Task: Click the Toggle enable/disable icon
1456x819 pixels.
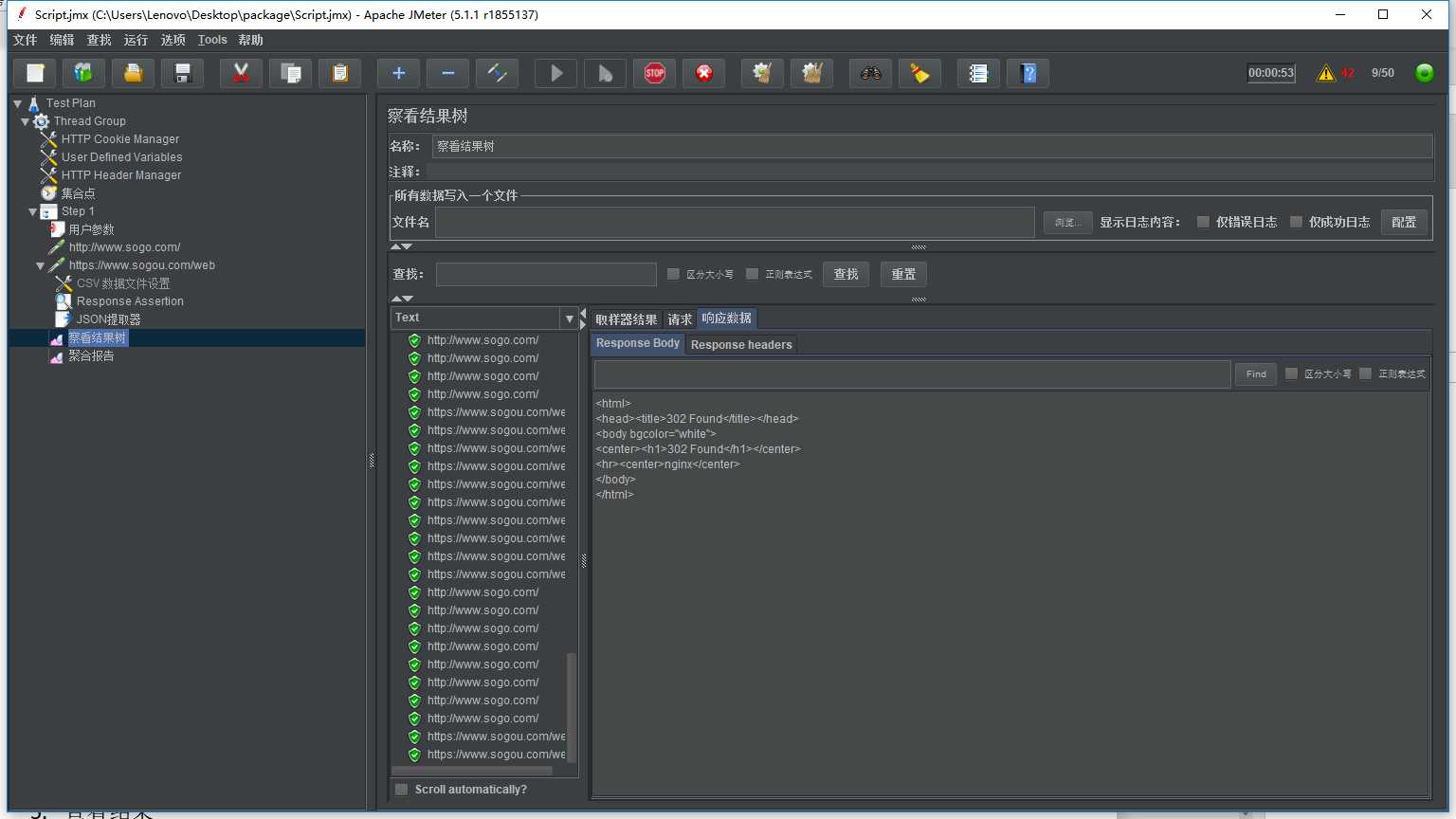Action: (497, 73)
